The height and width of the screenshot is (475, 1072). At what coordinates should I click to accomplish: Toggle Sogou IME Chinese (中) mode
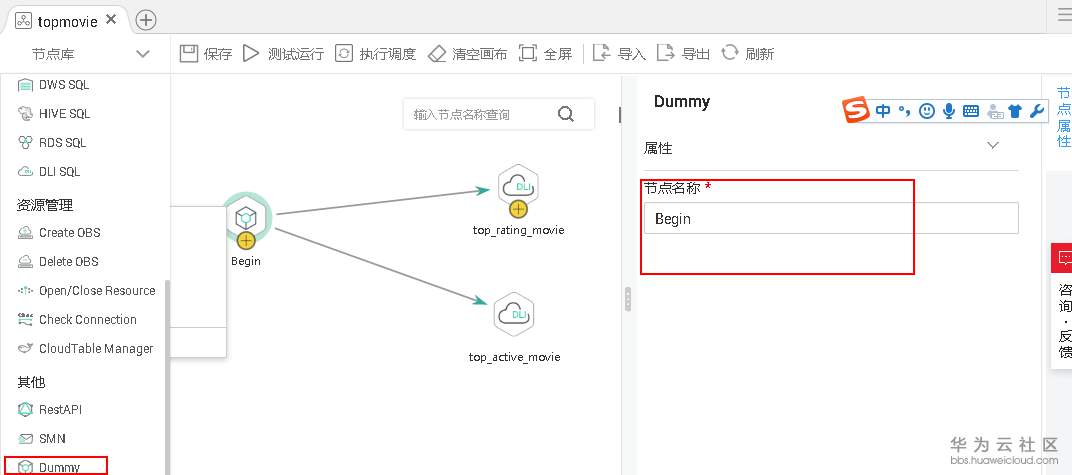click(x=883, y=111)
